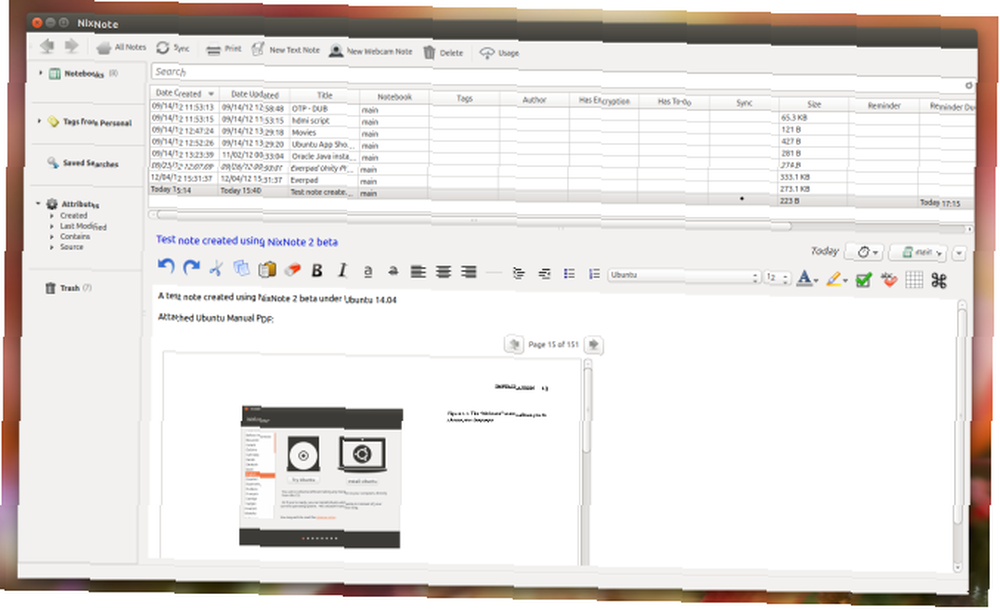Toggle strikethrough formatting
This screenshot has height=610, width=1000.
393,271
